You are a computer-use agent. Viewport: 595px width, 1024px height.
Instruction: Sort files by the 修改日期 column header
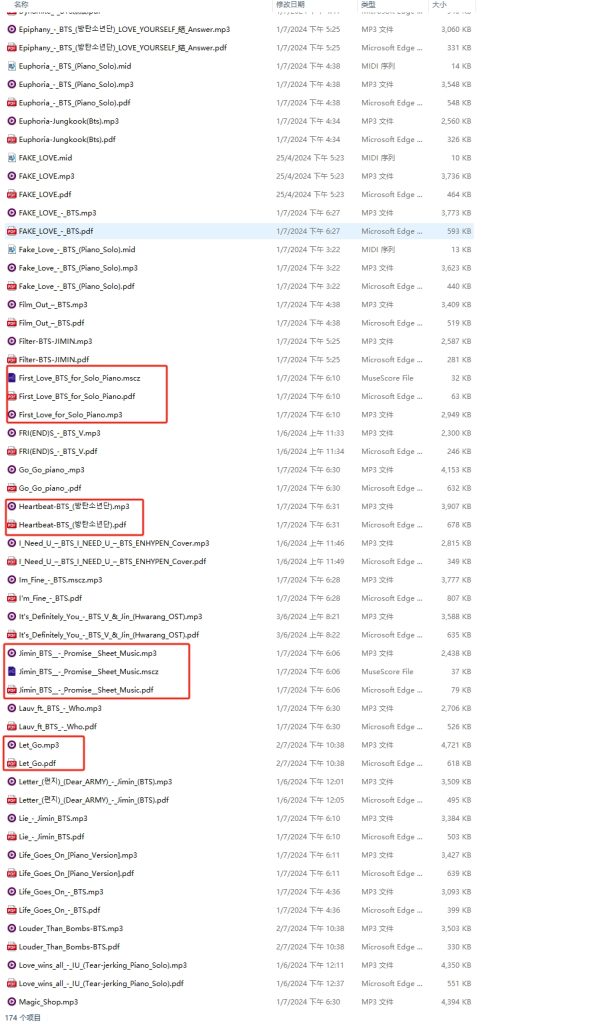tap(290, 5)
